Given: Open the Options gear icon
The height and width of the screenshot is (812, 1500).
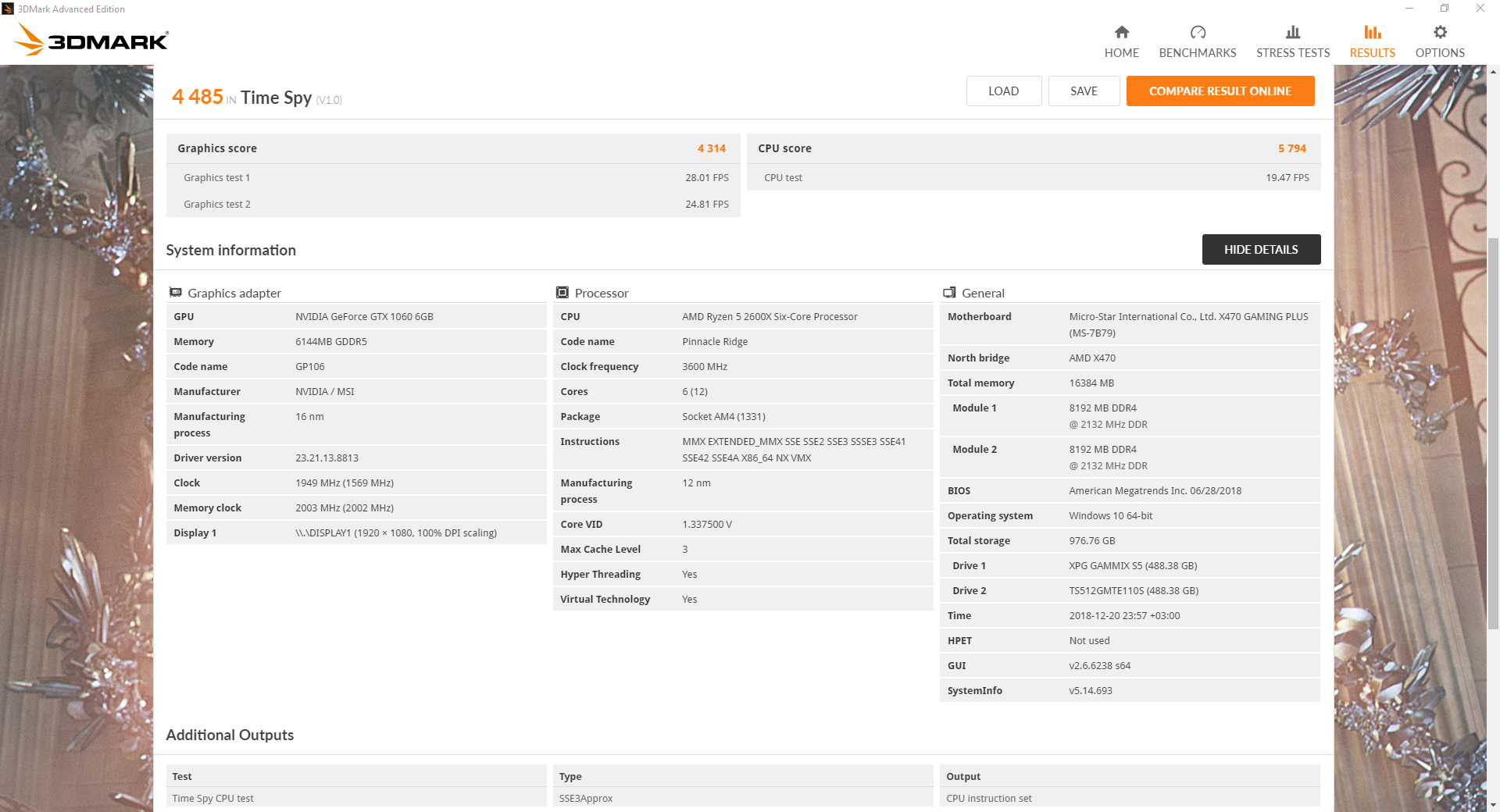Looking at the screenshot, I should coord(1440,32).
